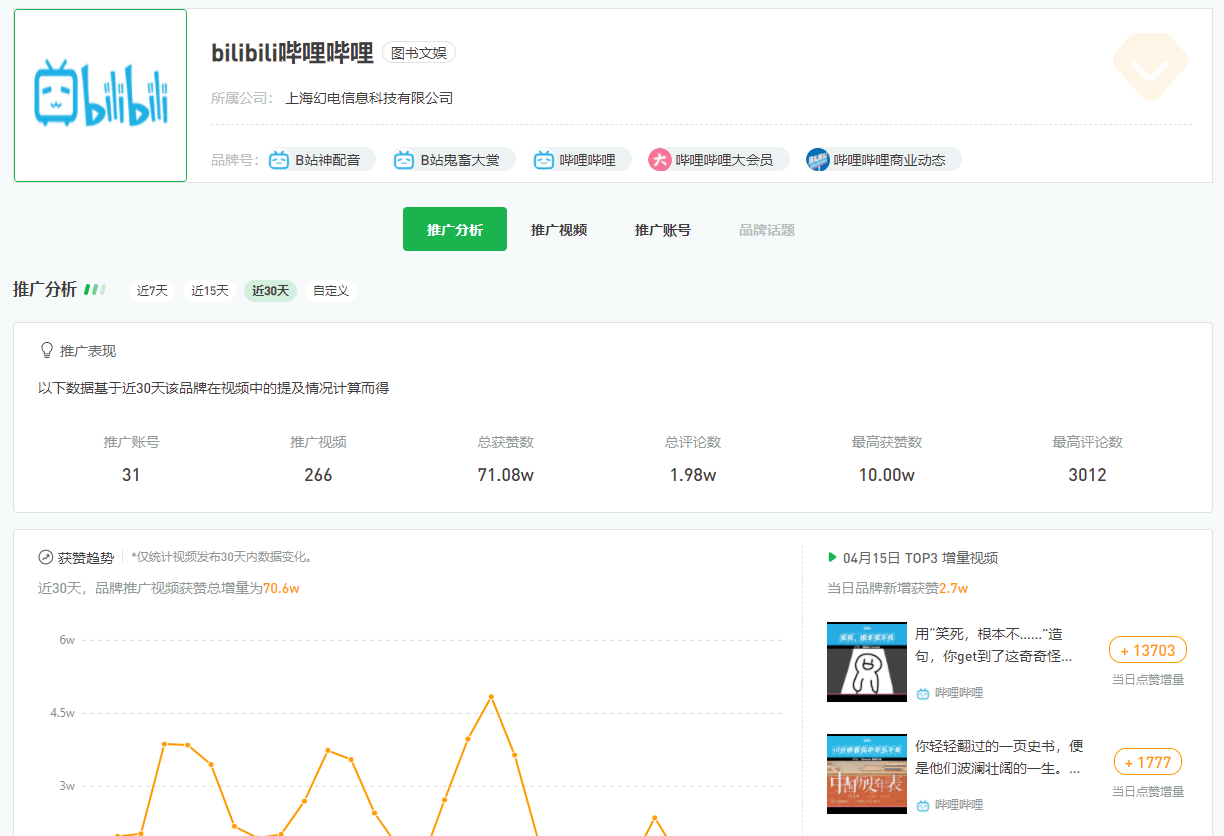Viewport: 1224px width, 836px height.
Task: Click the 哔哩哔哩商业动态 avatar icon
Action: click(x=818, y=159)
